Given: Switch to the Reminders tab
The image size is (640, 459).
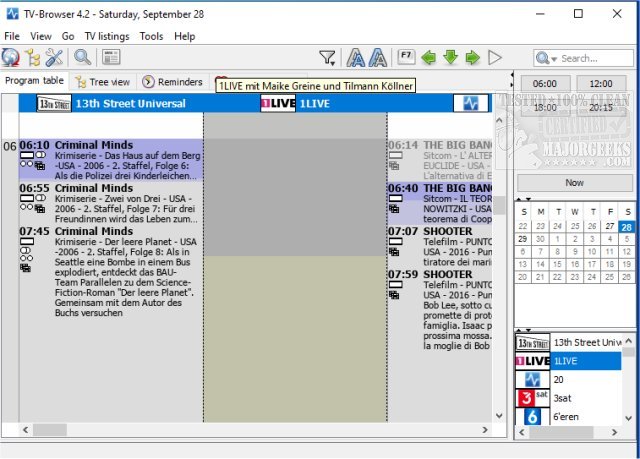Looking at the screenshot, I should [172, 82].
